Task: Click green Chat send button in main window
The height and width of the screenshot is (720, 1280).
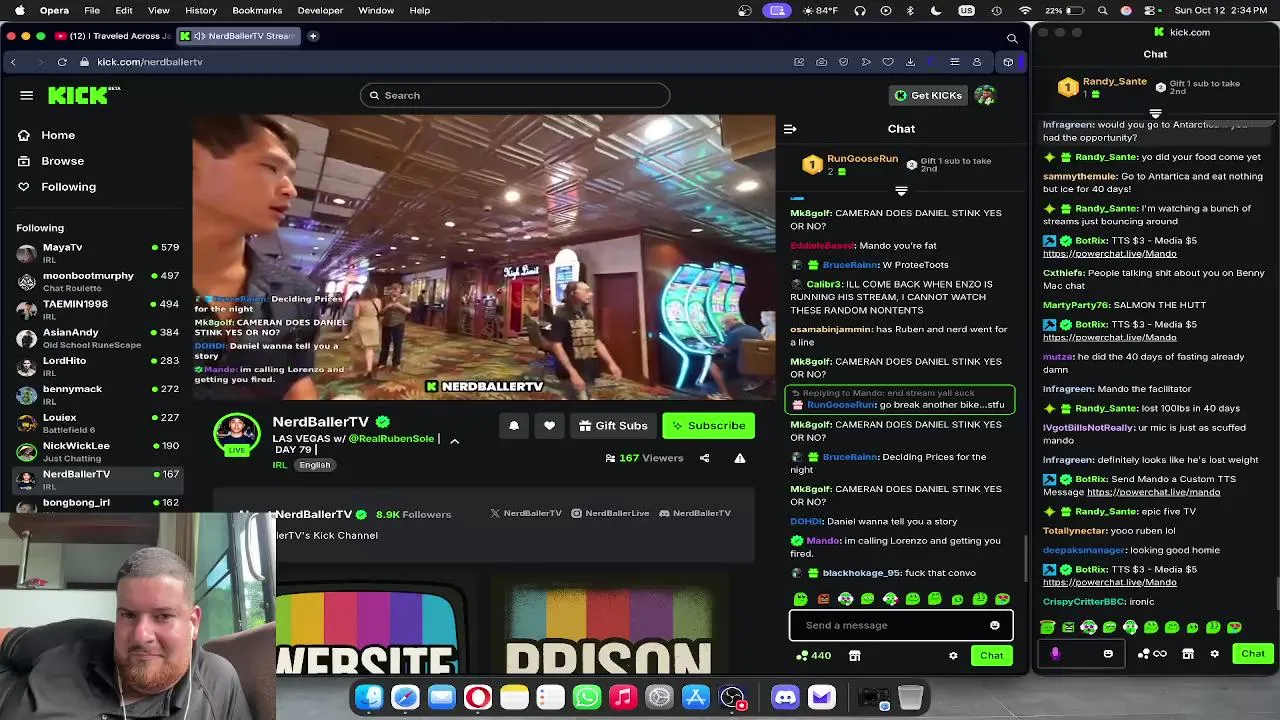Action: 991,656
